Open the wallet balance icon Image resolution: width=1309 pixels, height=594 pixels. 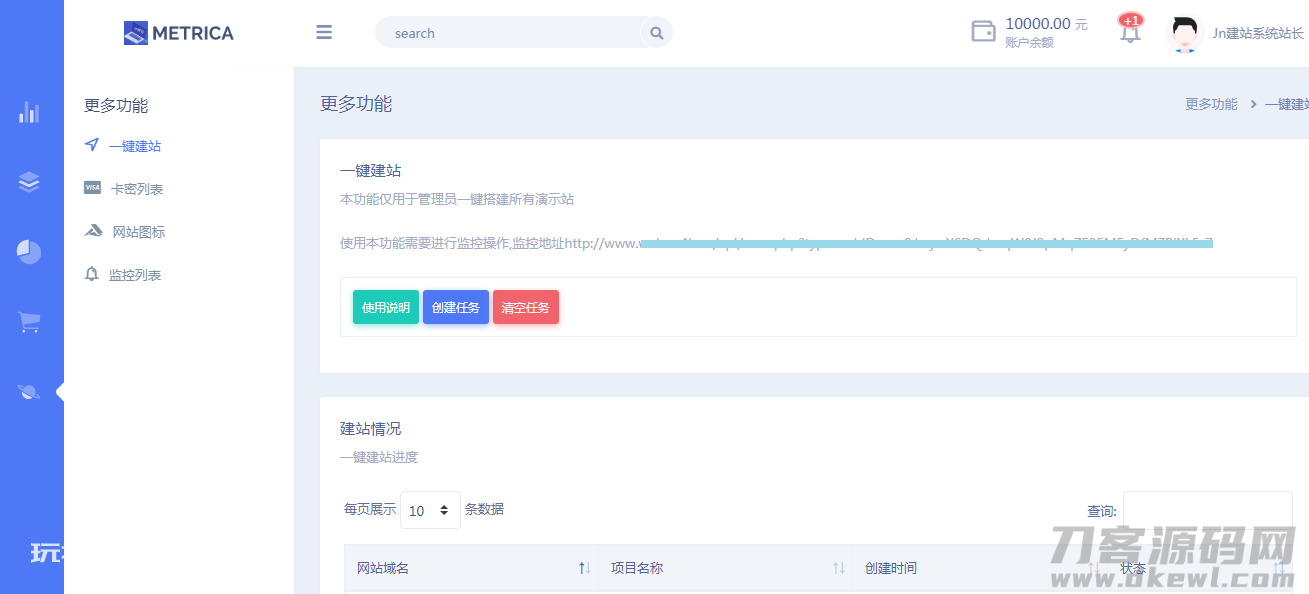[984, 31]
